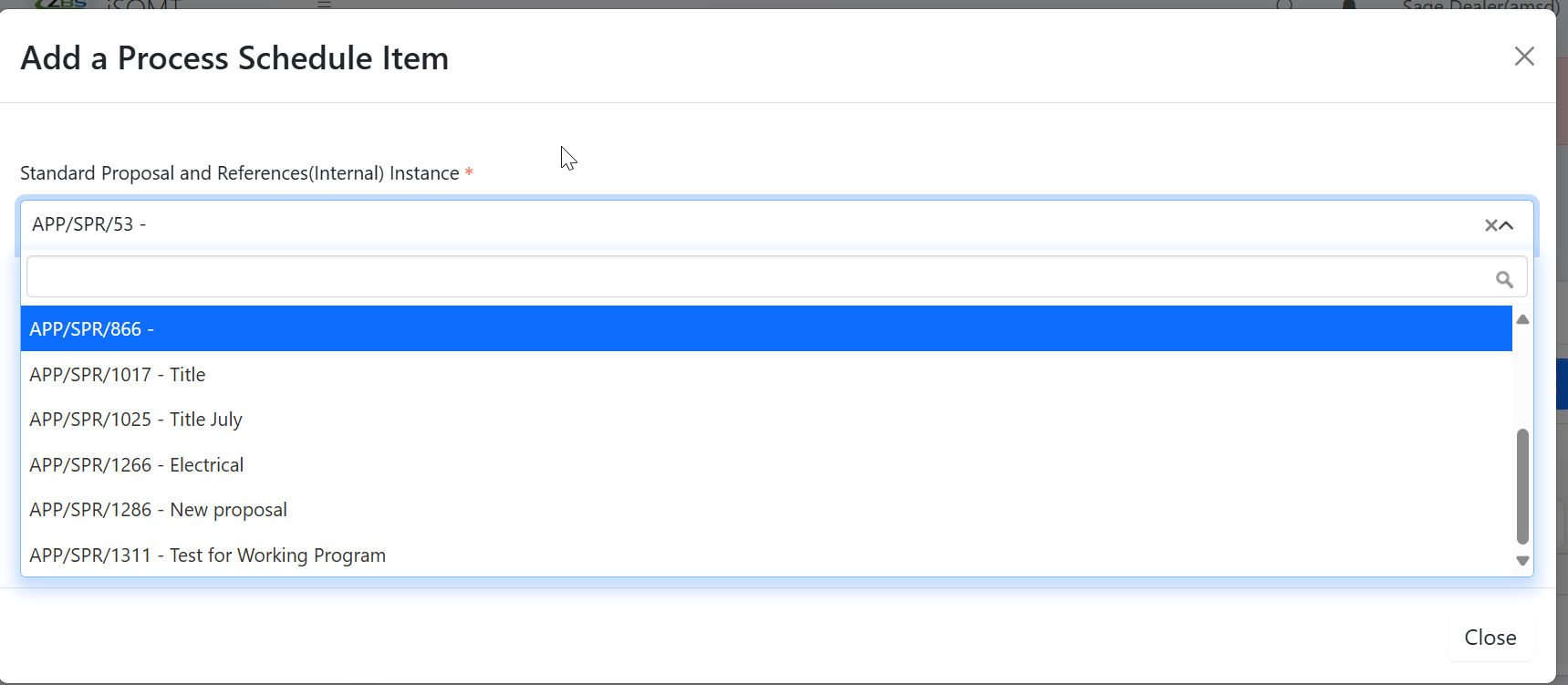Click the scroll down arrow in the options list
Viewport: 1568px width, 685px height.
click(1522, 561)
